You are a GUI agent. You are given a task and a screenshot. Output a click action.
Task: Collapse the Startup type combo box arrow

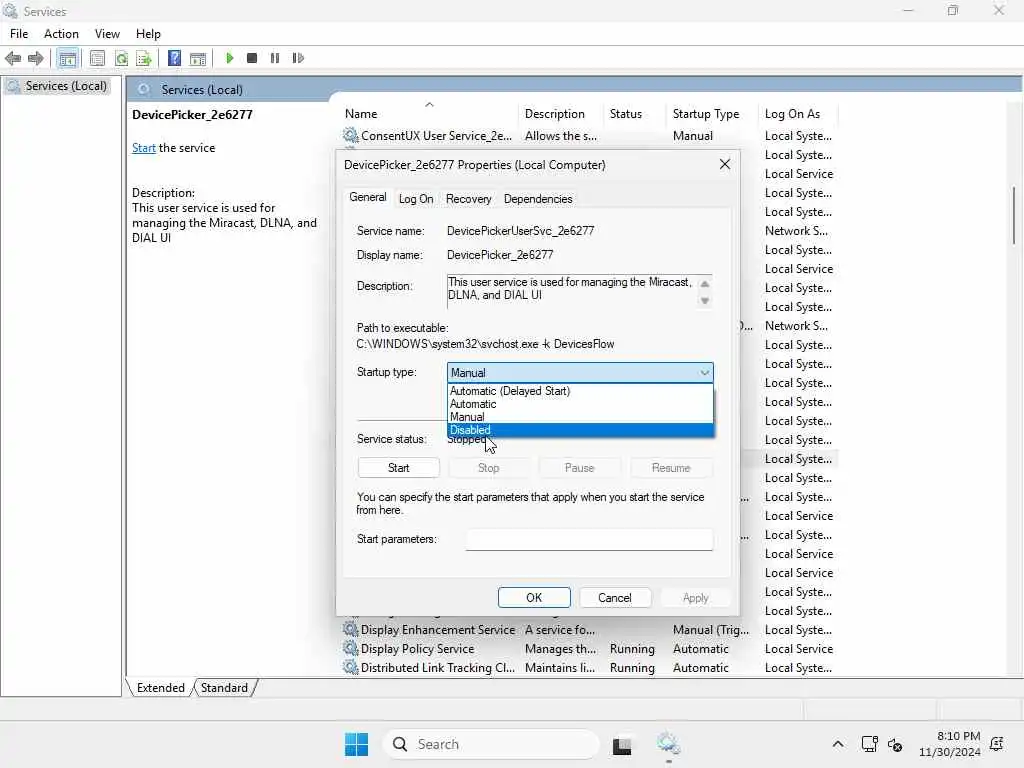[704, 372]
